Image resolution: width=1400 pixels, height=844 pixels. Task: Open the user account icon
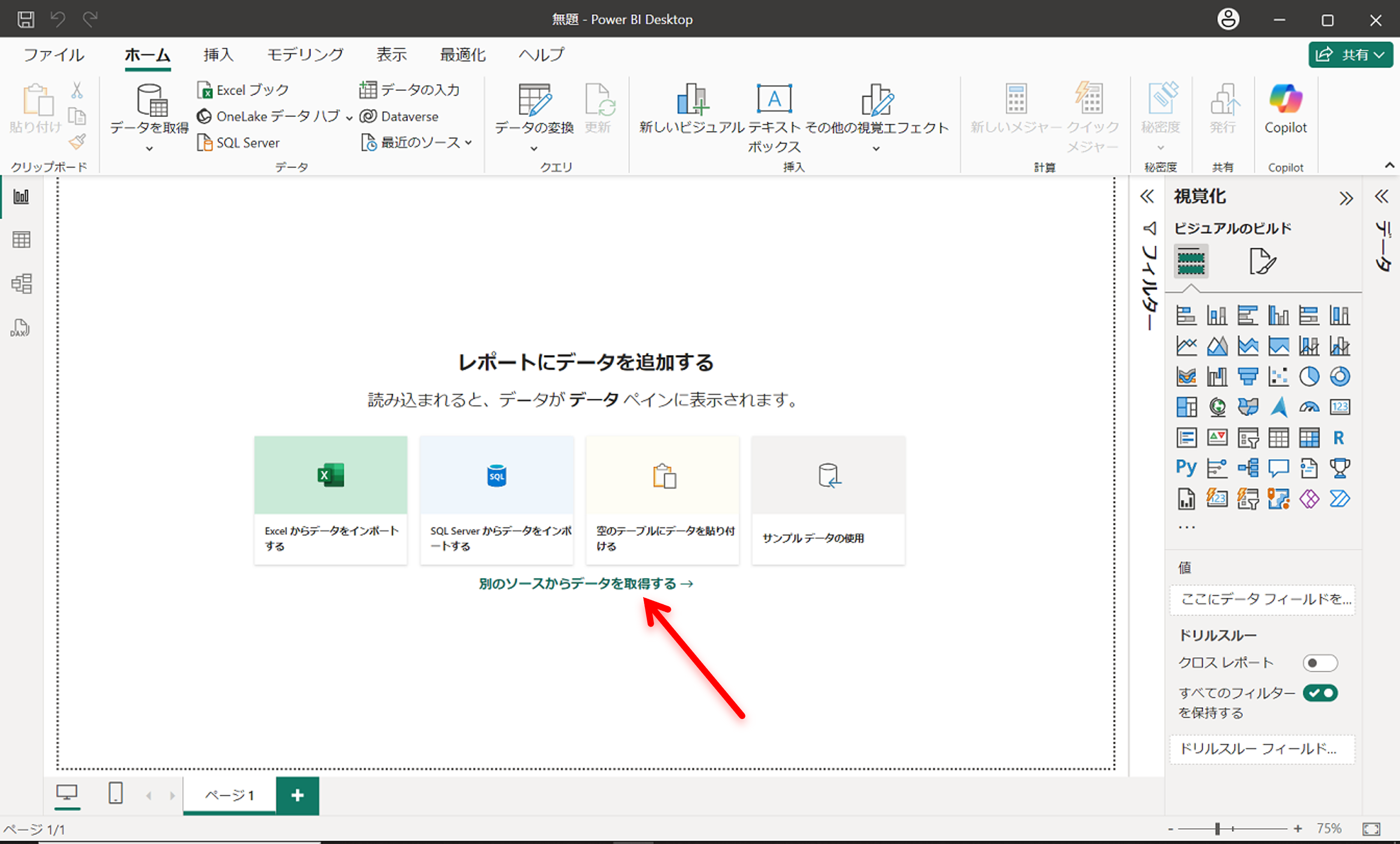pos(1228,19)
